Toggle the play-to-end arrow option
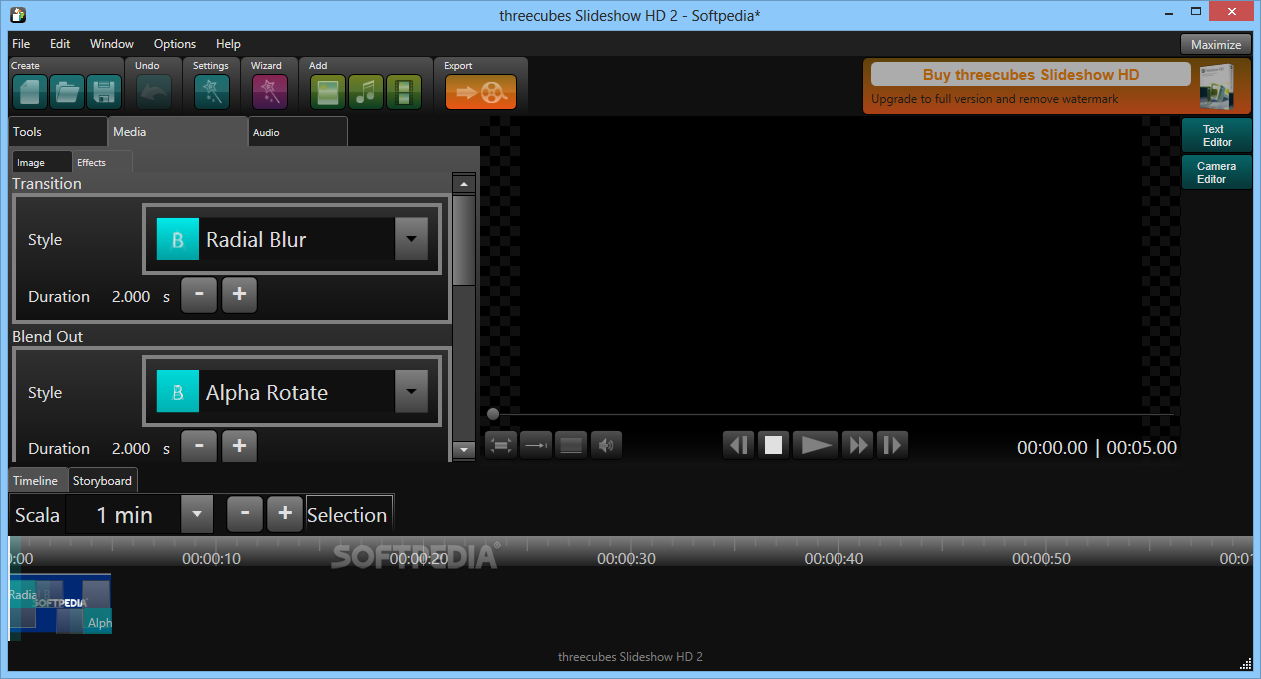Image resolution: width=1261 pixels, height=679 pixels. 536,445
